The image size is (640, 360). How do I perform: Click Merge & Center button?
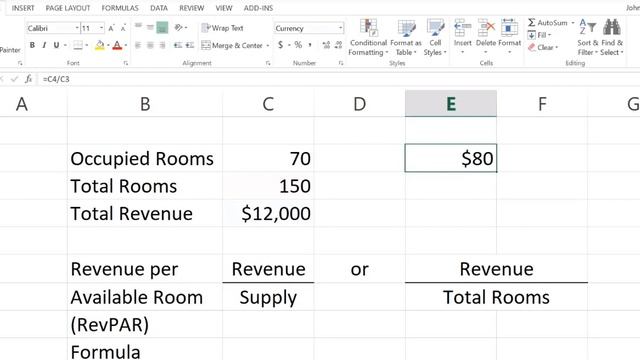[x=232, y=45]
